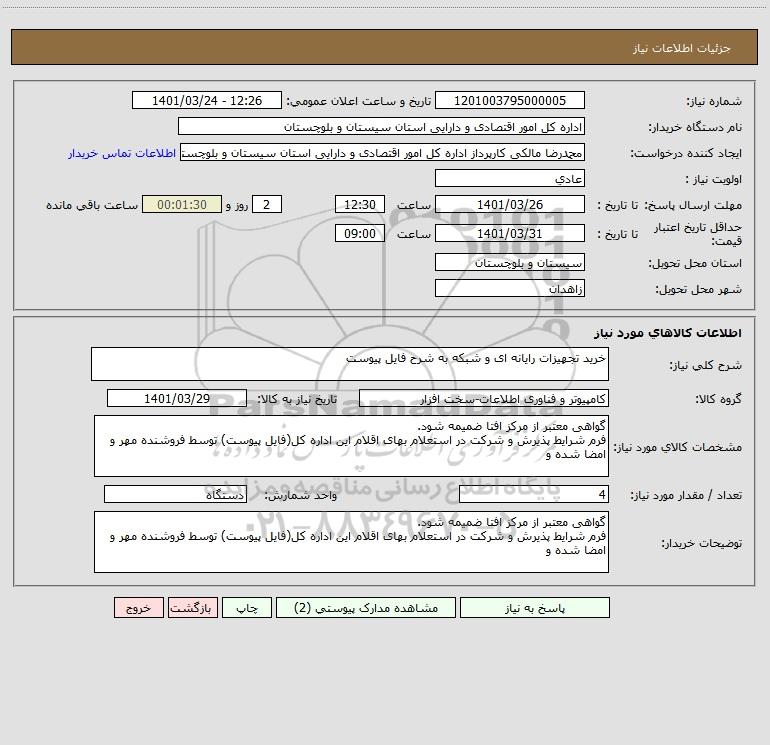Click the buyer notes text area

coord(351,542)
